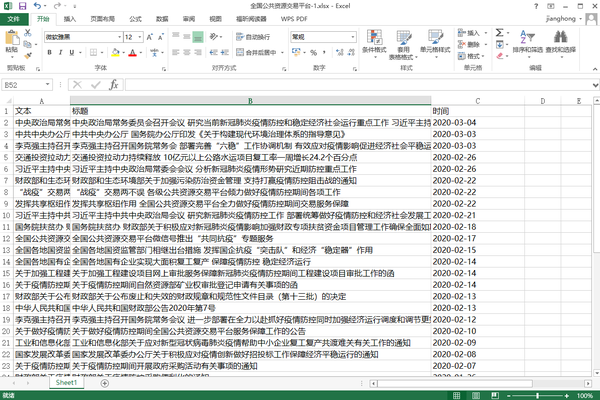Click the yellow fill color swatch
This screenshot has width=600, height=400.
[115, 52]
